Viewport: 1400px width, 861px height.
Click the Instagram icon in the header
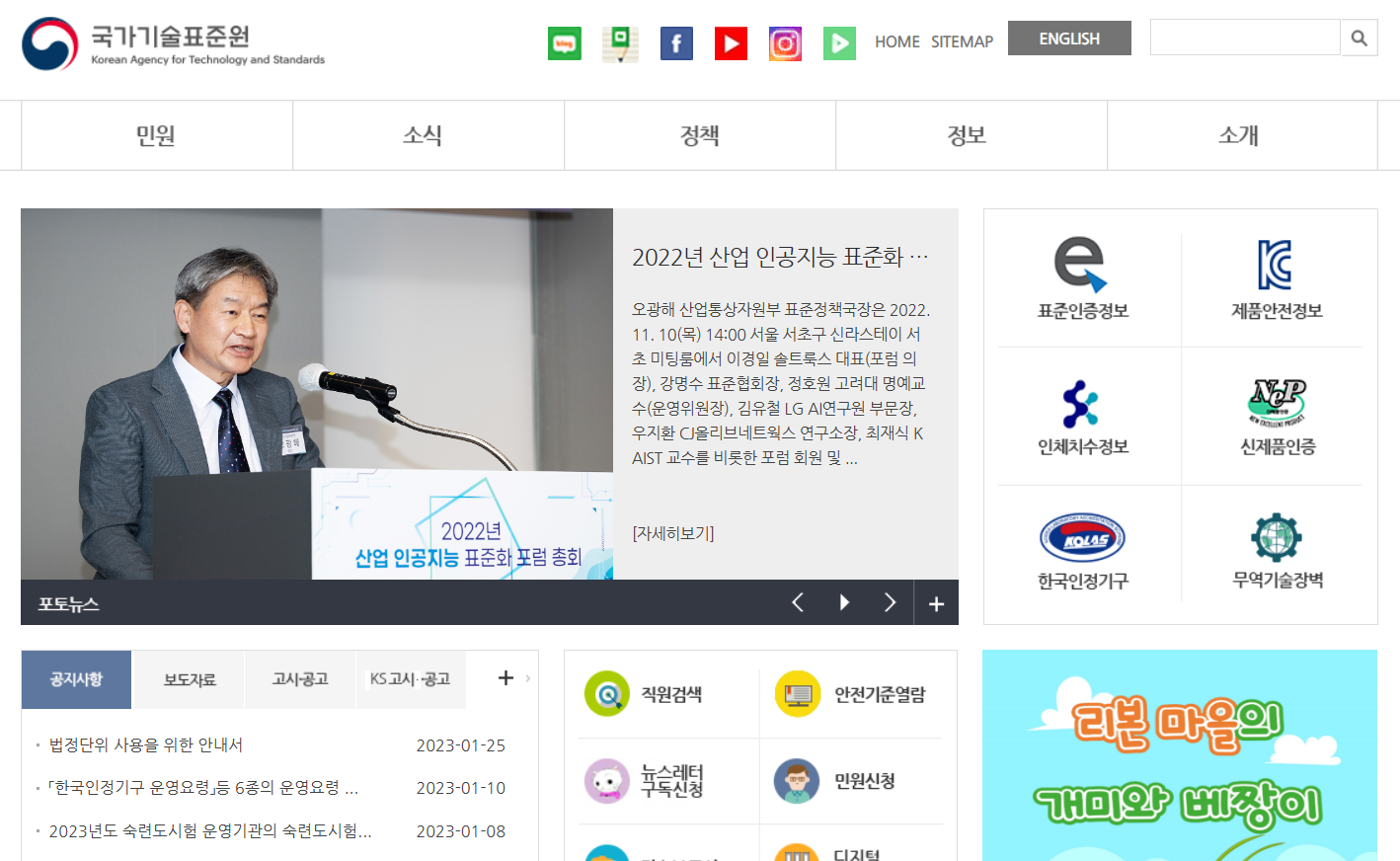[785, 42]
